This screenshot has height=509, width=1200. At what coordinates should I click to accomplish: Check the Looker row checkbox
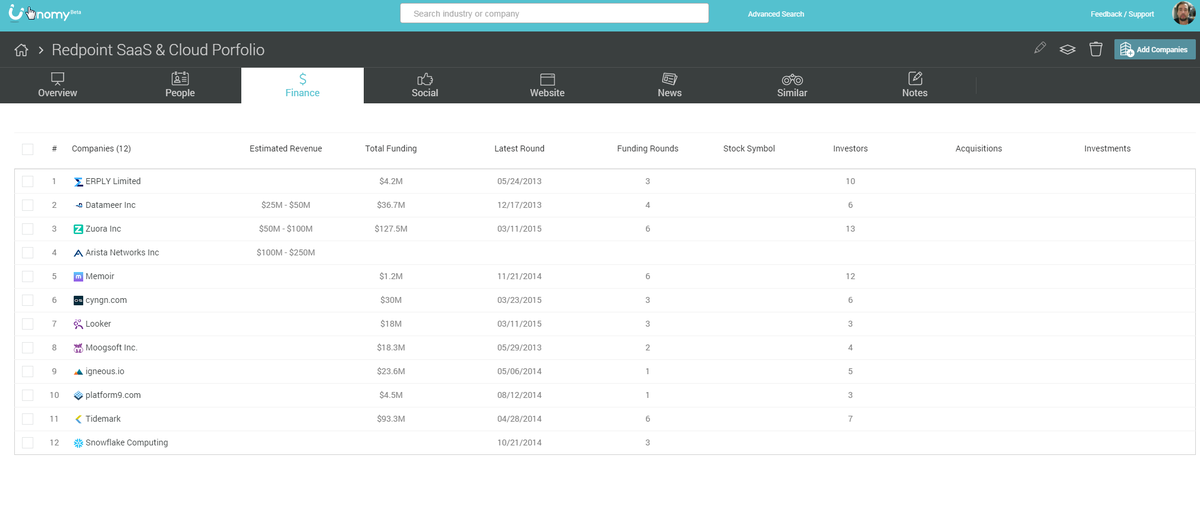tap(27, 324)
